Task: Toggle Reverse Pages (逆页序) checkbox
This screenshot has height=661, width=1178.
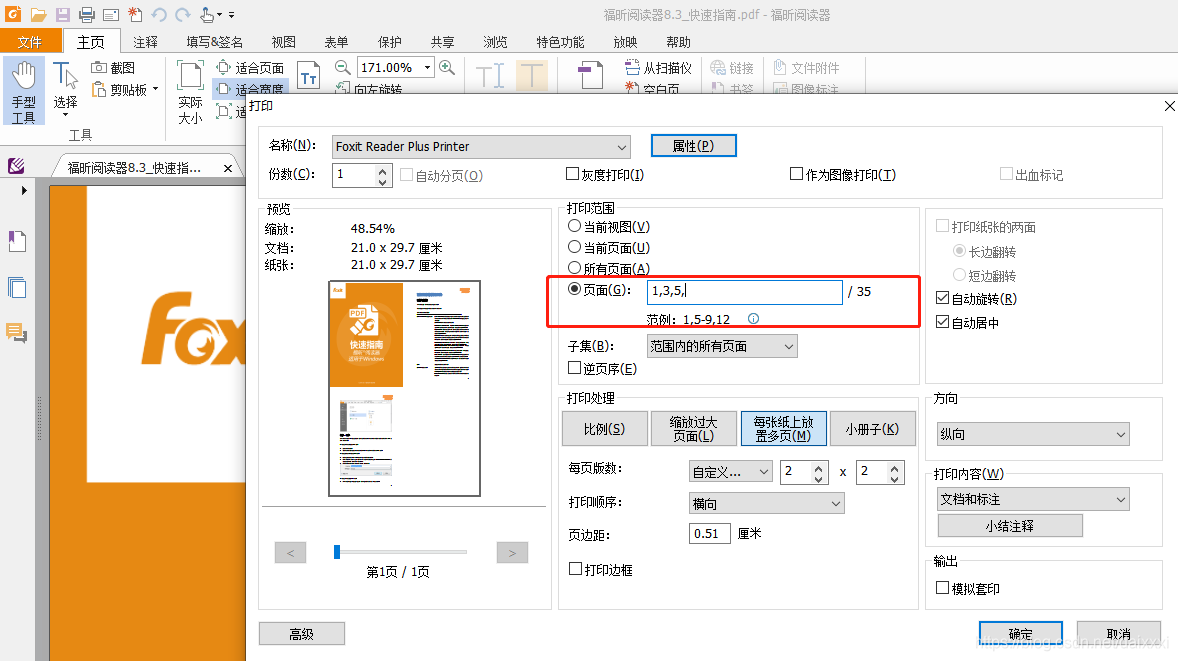Action: click(575, 368)
